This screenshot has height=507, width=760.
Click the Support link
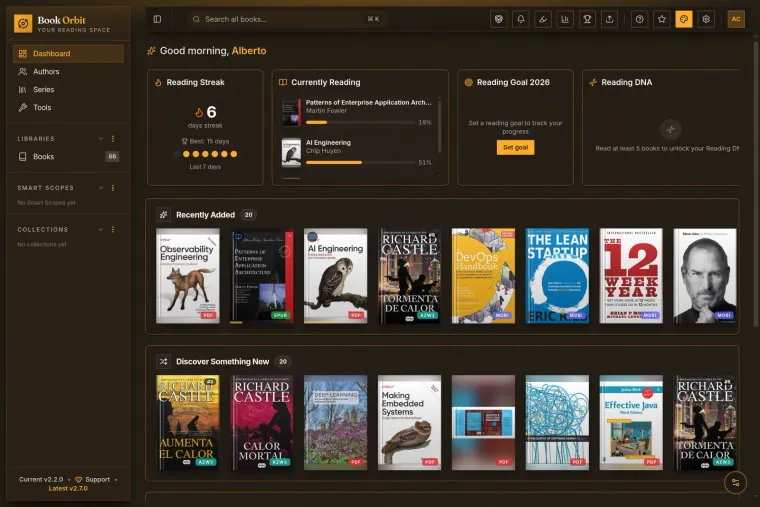tap(93, 479)
